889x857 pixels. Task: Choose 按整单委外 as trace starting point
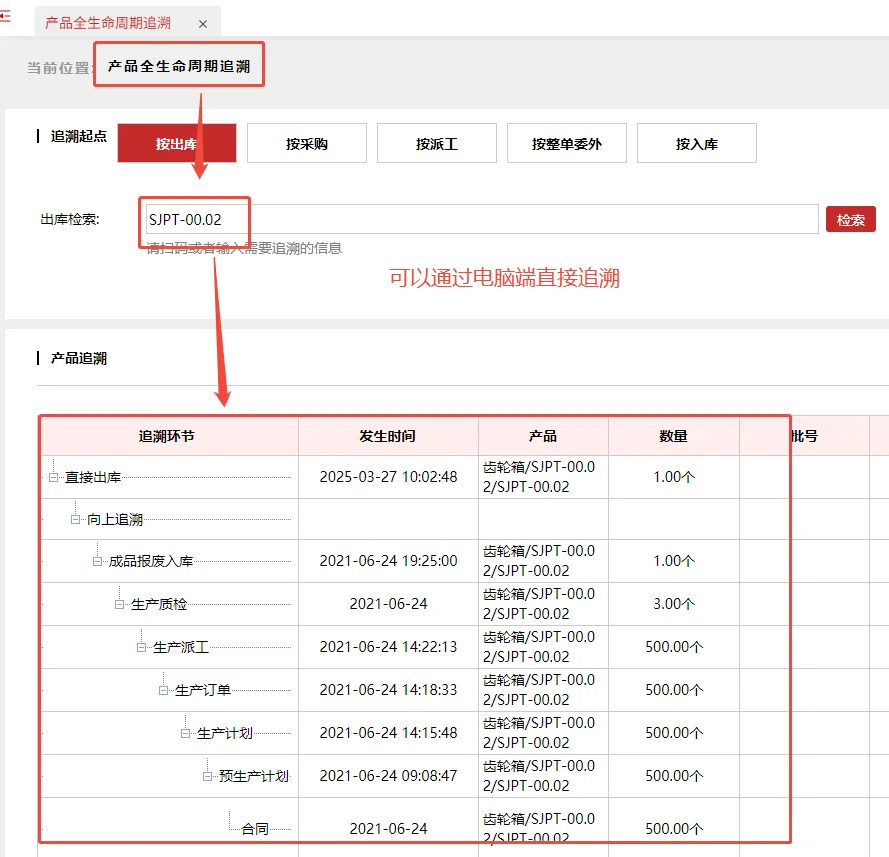566,143
